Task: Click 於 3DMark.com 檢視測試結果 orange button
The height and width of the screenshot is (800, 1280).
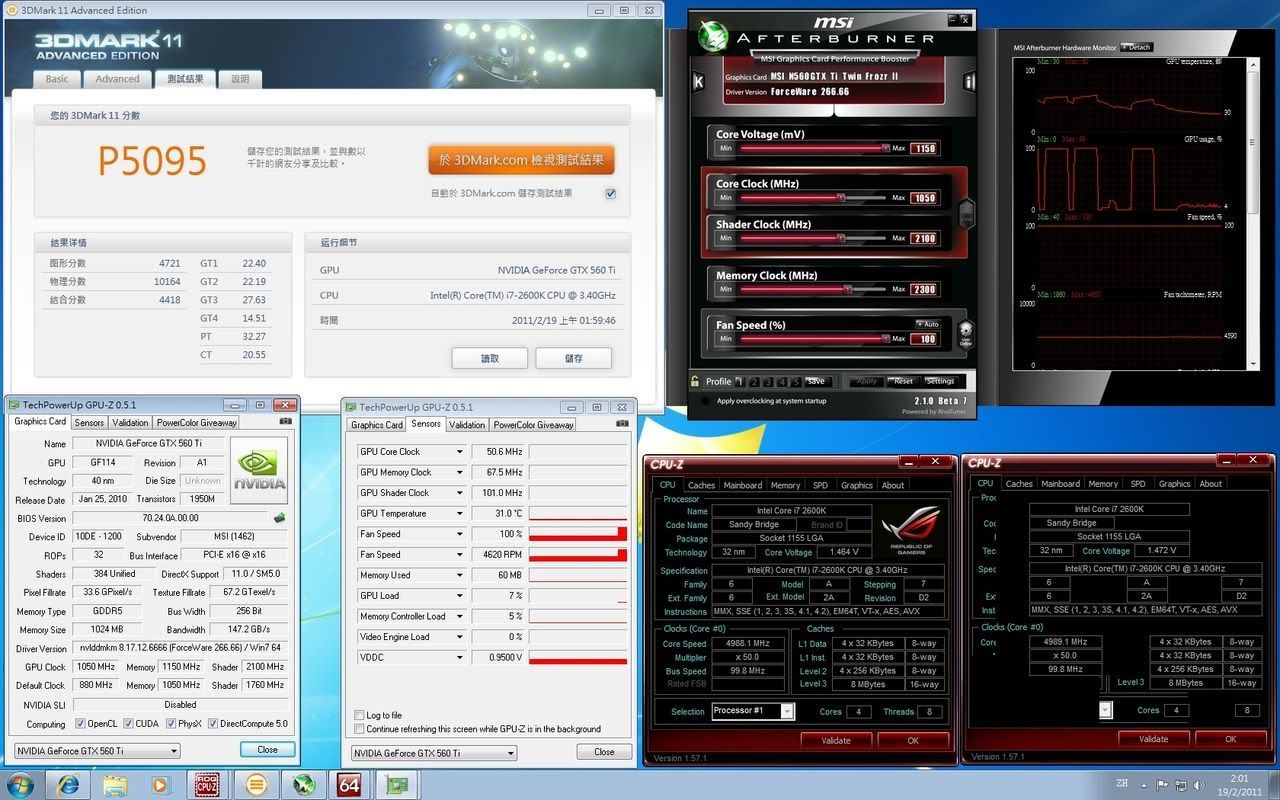Action: click(x=521, y=160)
